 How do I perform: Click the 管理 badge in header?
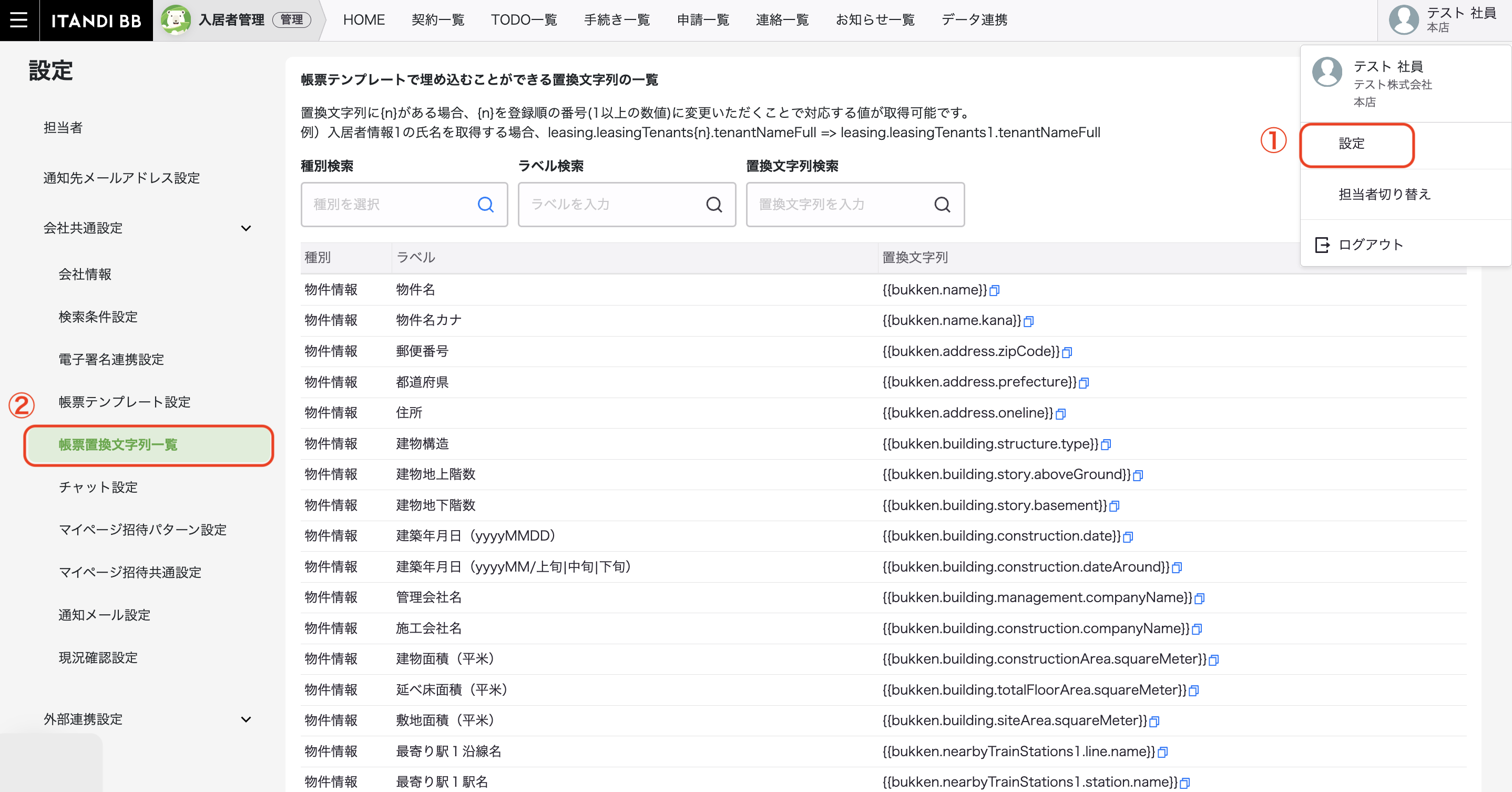click(292, 20)
